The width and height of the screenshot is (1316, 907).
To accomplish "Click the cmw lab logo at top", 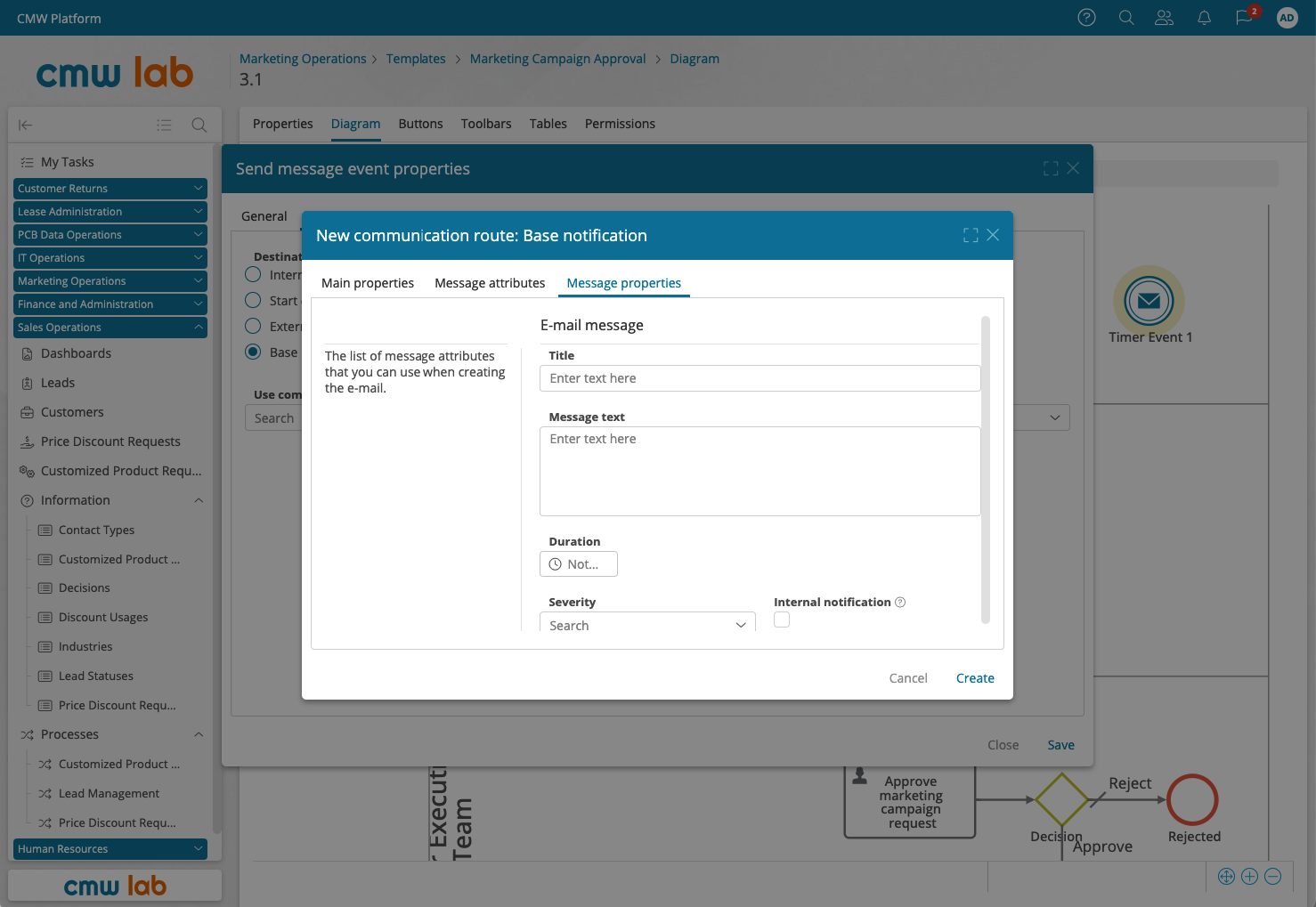I will [115, 72].
